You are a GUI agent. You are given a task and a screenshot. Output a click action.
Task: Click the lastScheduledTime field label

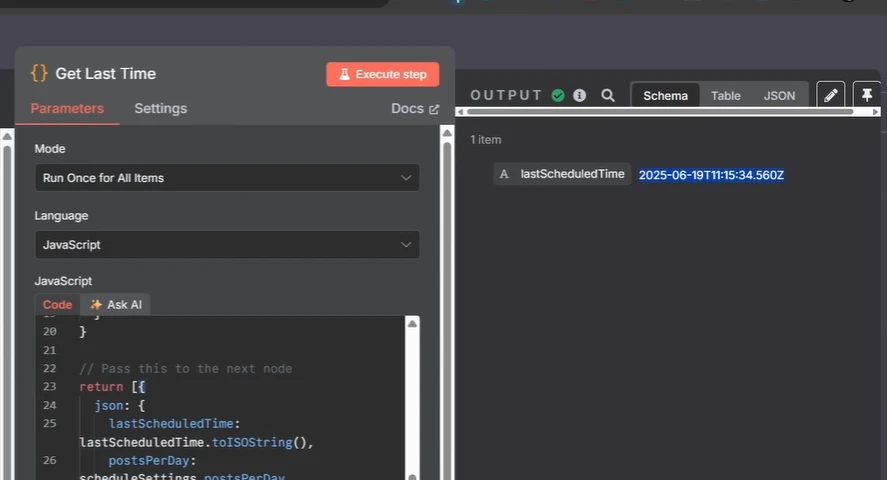(572, 174)
